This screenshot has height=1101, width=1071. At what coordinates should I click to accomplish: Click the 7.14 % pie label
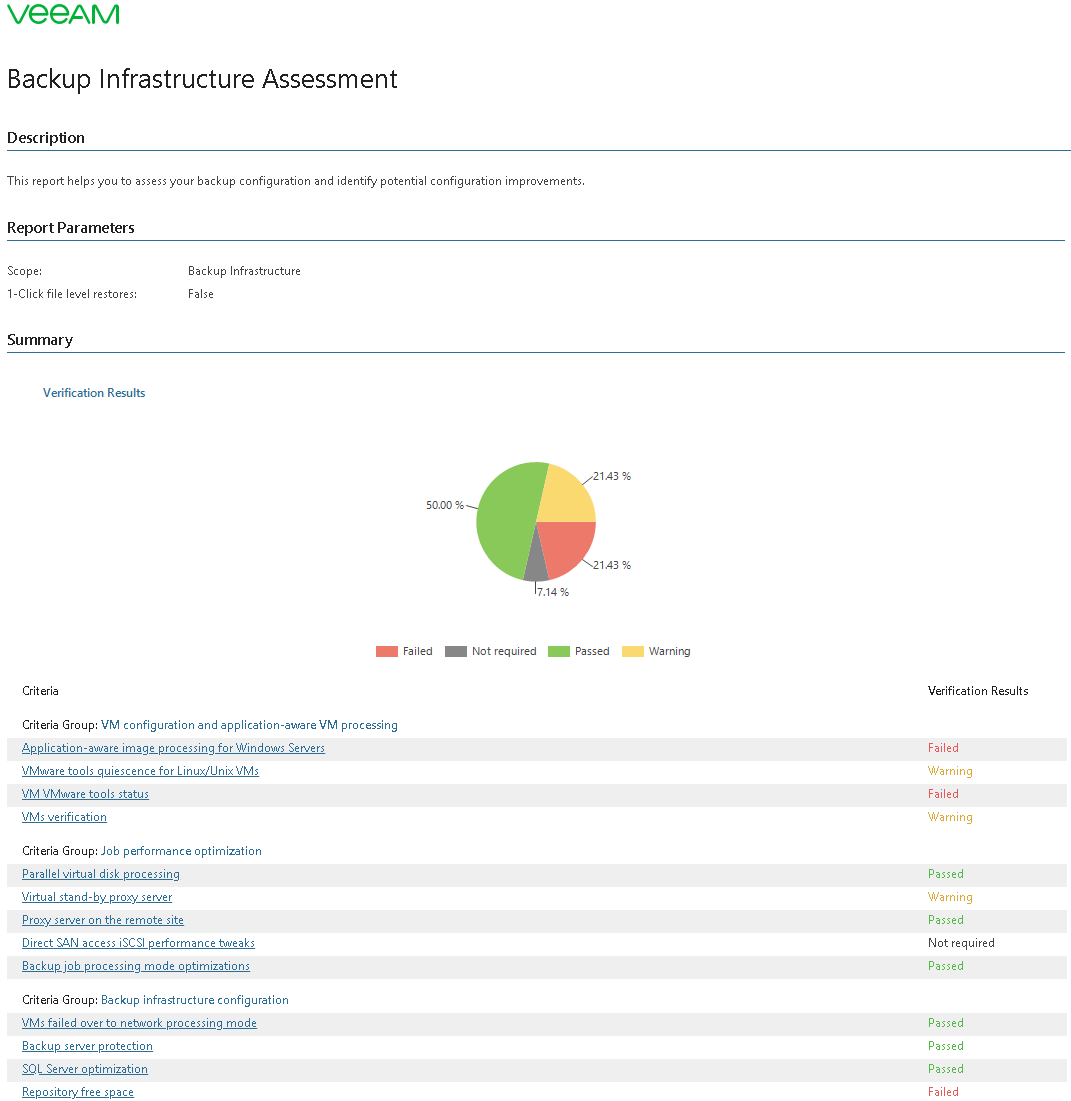coord(553,593)
